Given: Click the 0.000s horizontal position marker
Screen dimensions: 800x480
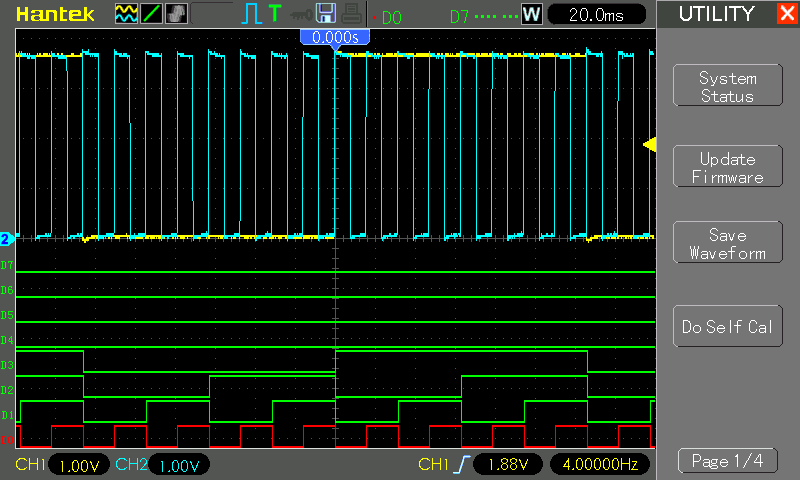Looking at the screenshot, I should [x=335, y=36].
